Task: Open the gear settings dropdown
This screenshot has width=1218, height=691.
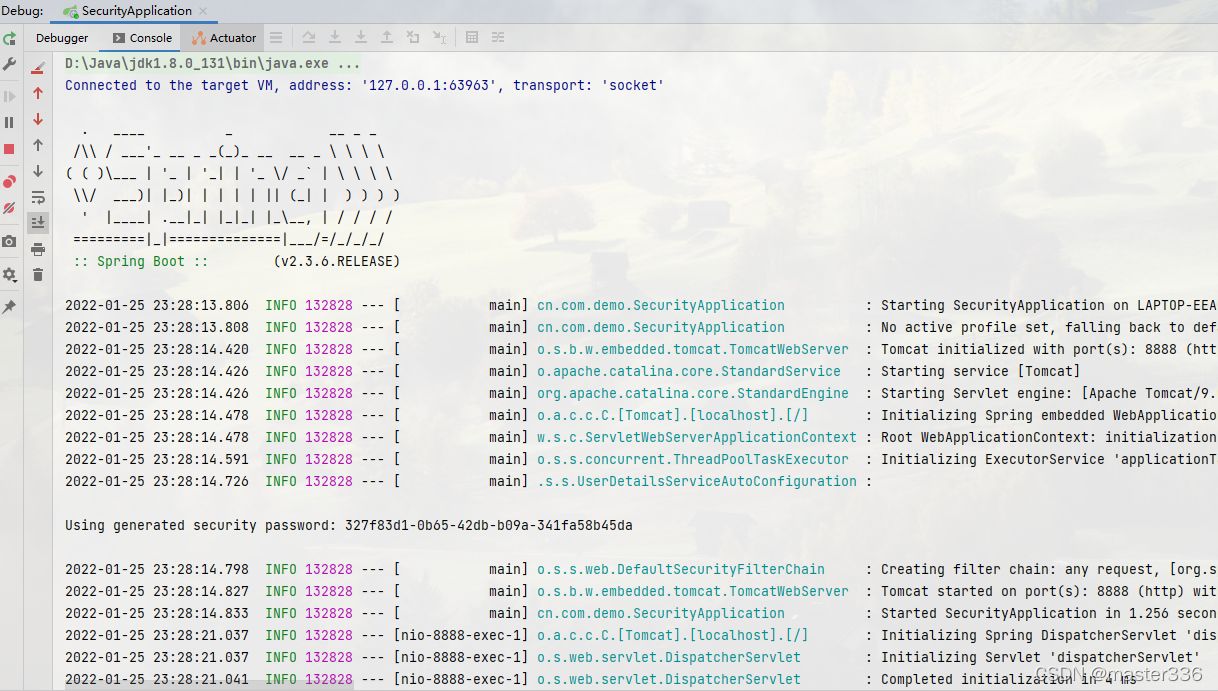Action: [9, 274]
